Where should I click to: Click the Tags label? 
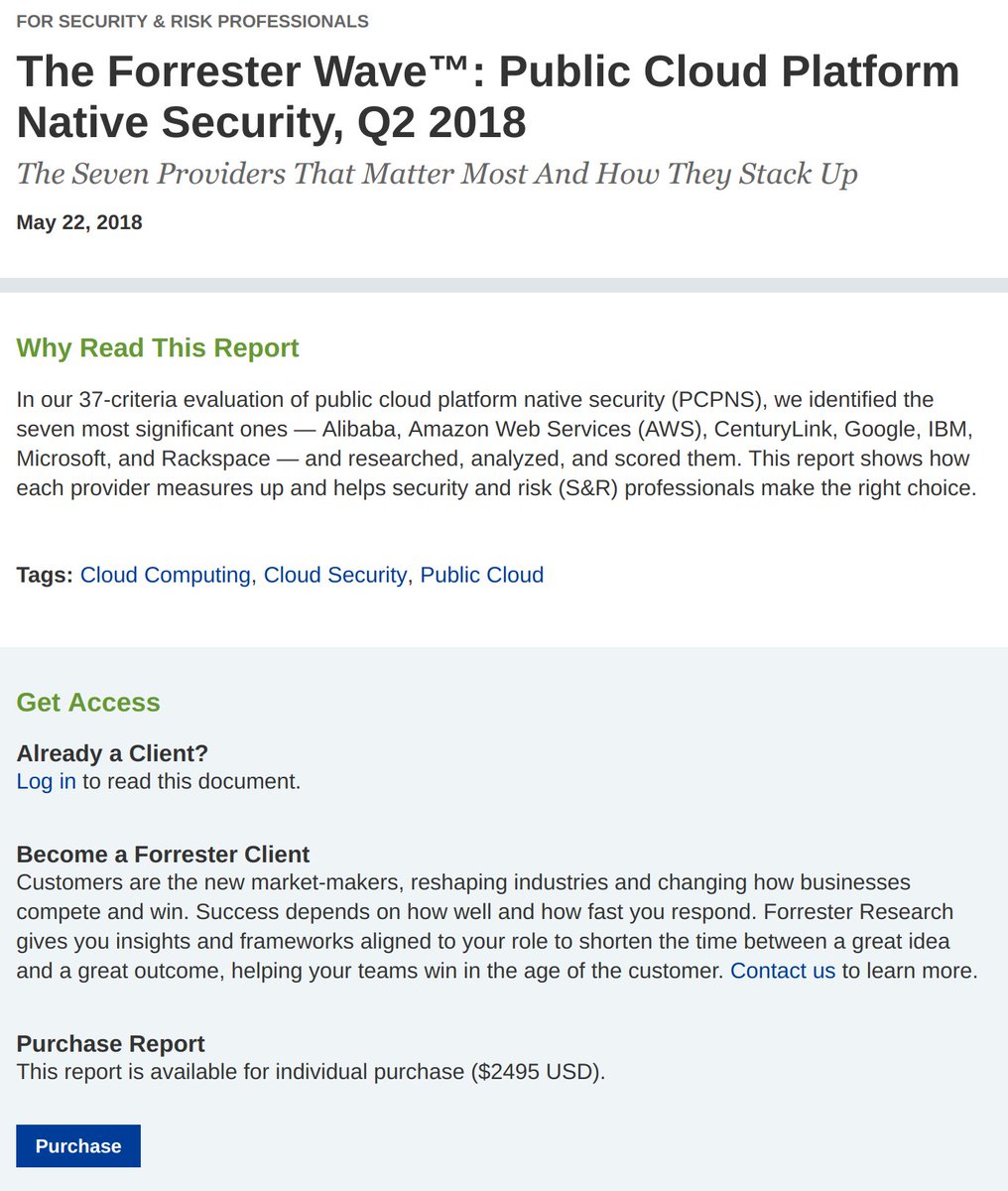[44, 575]
